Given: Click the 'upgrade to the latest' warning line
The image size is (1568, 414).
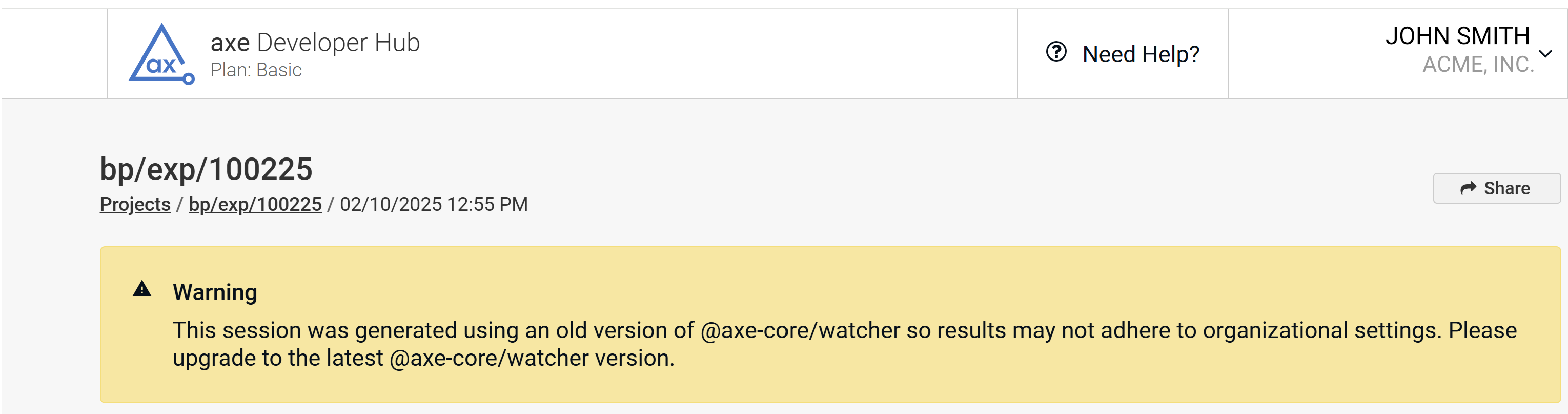Looking at the screenshot, I should point(423,358).
